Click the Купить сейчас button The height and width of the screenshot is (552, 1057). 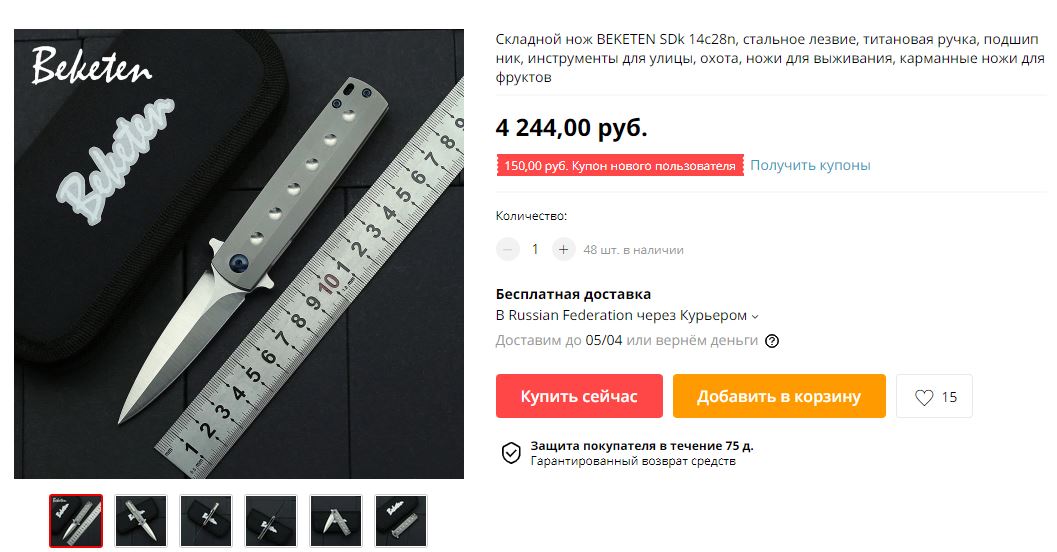[x=579, y=396]
